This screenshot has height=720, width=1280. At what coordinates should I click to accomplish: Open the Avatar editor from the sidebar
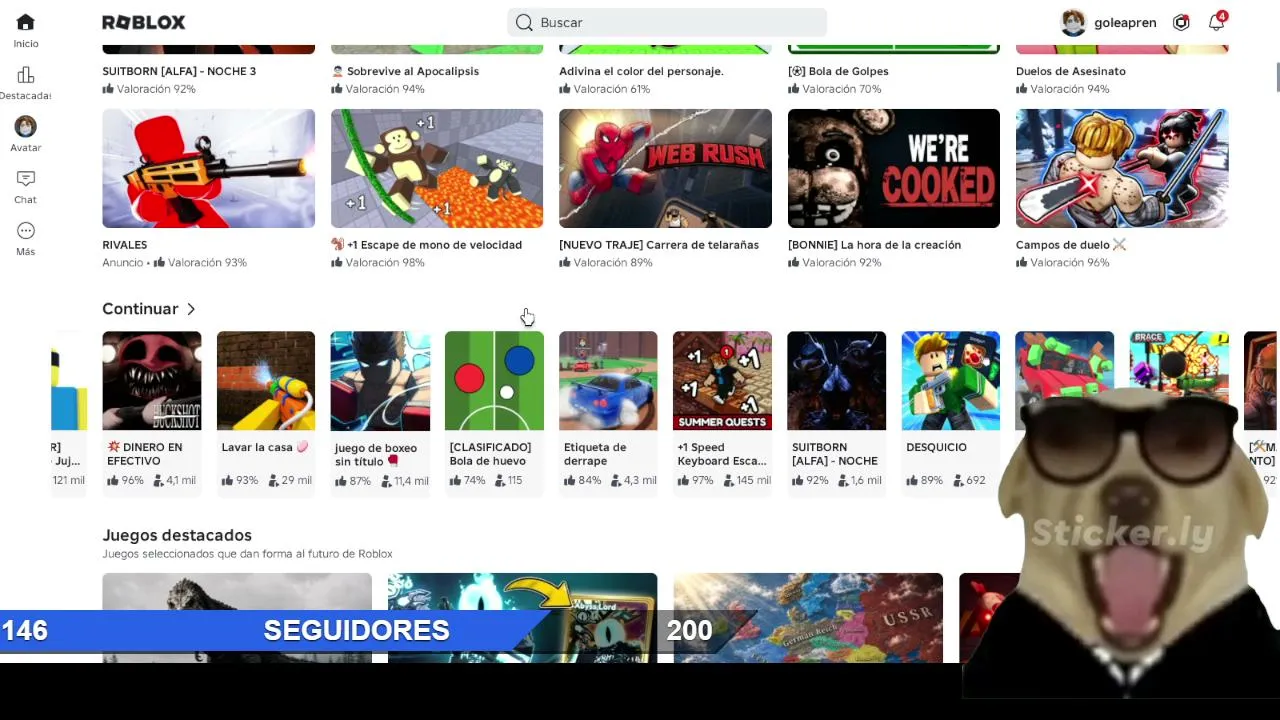[x=26, y=127]
